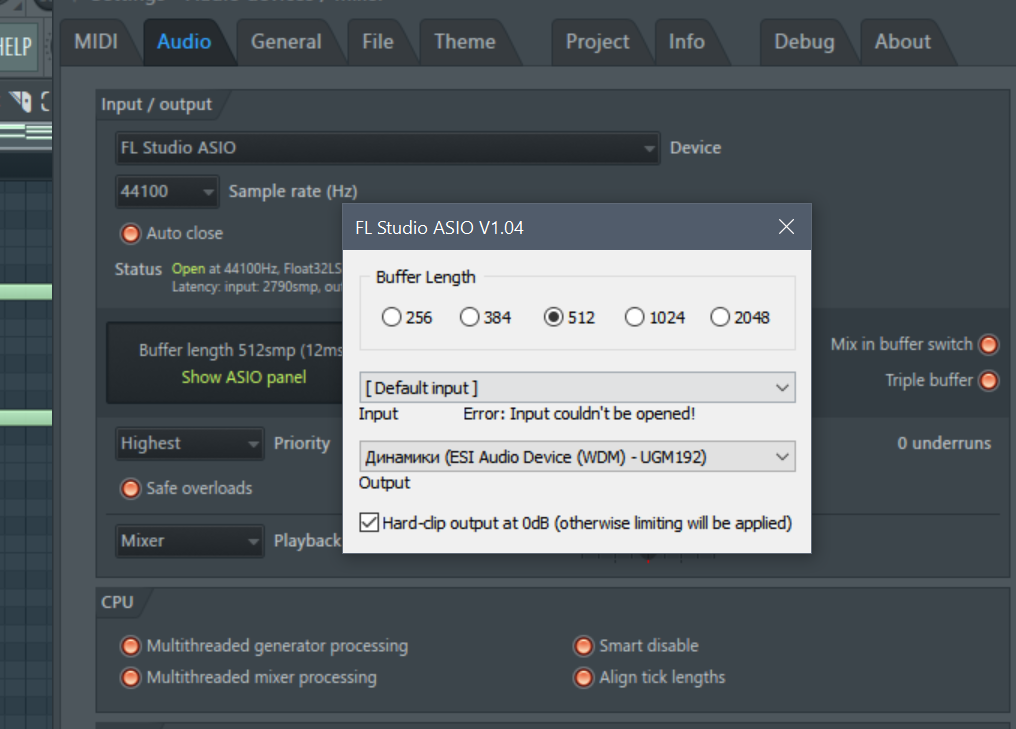Toggle the Safe overloads option
Viewport: 1016px width, 729px height.
(x=130, y=489)
